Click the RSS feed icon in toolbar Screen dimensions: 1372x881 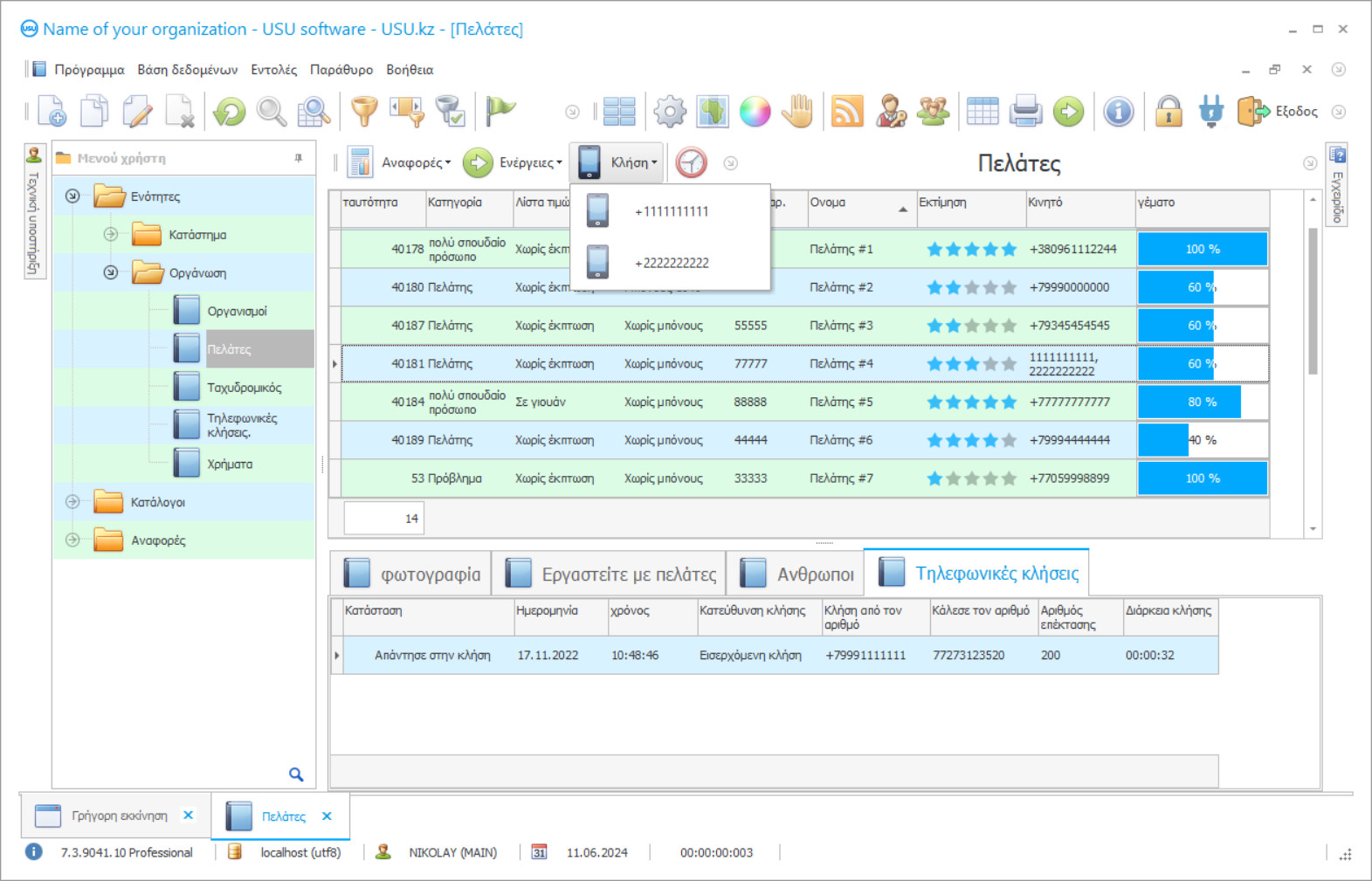click(x=846, y=112)
